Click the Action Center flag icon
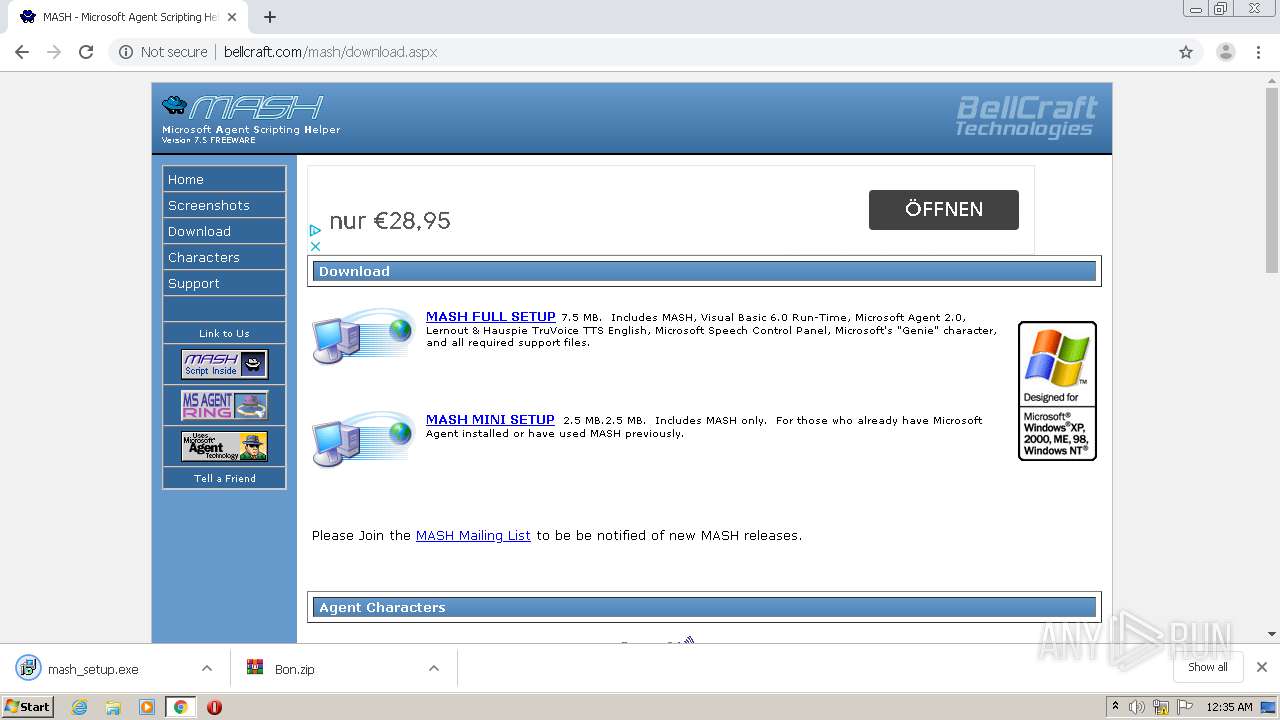Viewport: 1280px width, 720px height. (x=1183, y=707)
